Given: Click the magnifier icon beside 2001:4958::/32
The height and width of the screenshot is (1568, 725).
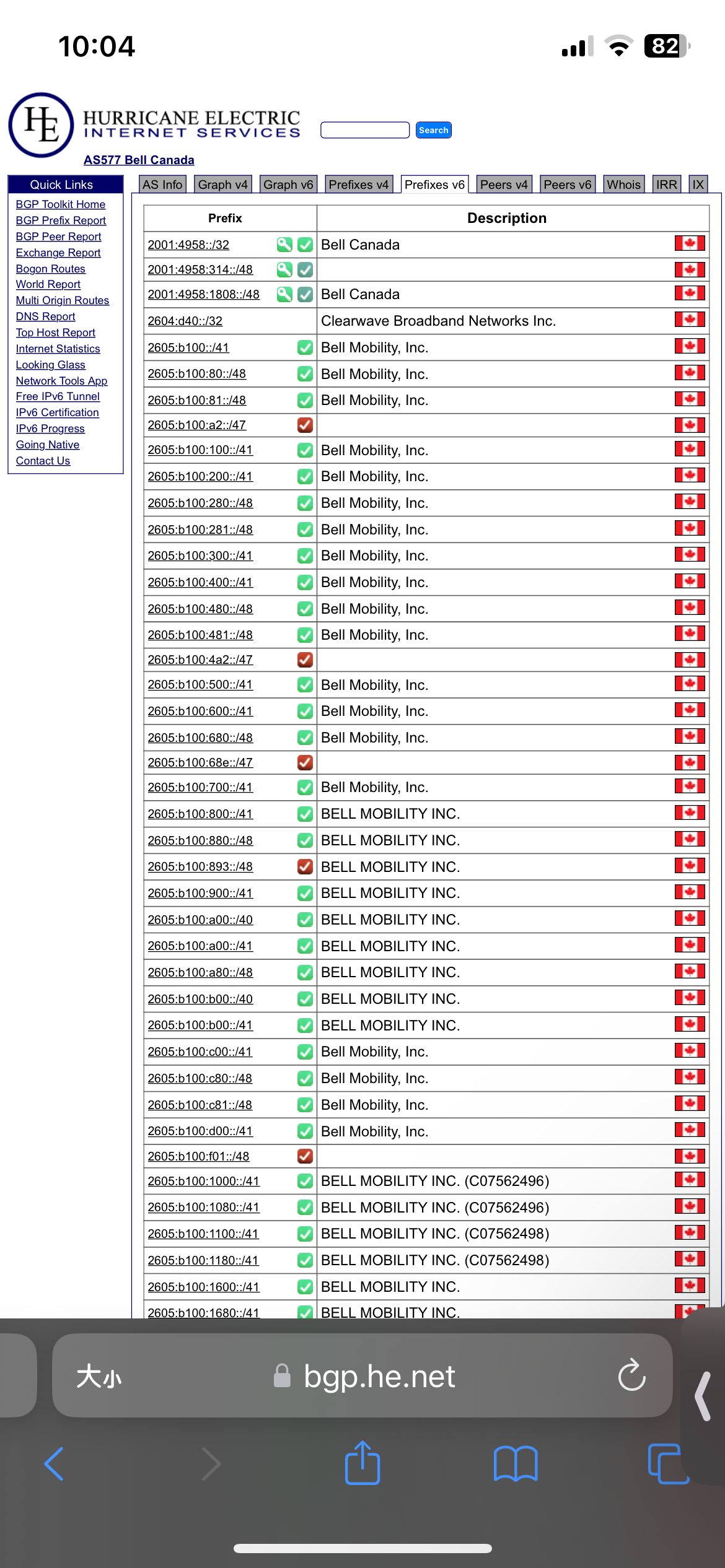Looking at the screenshot, I should coord(284,245).
